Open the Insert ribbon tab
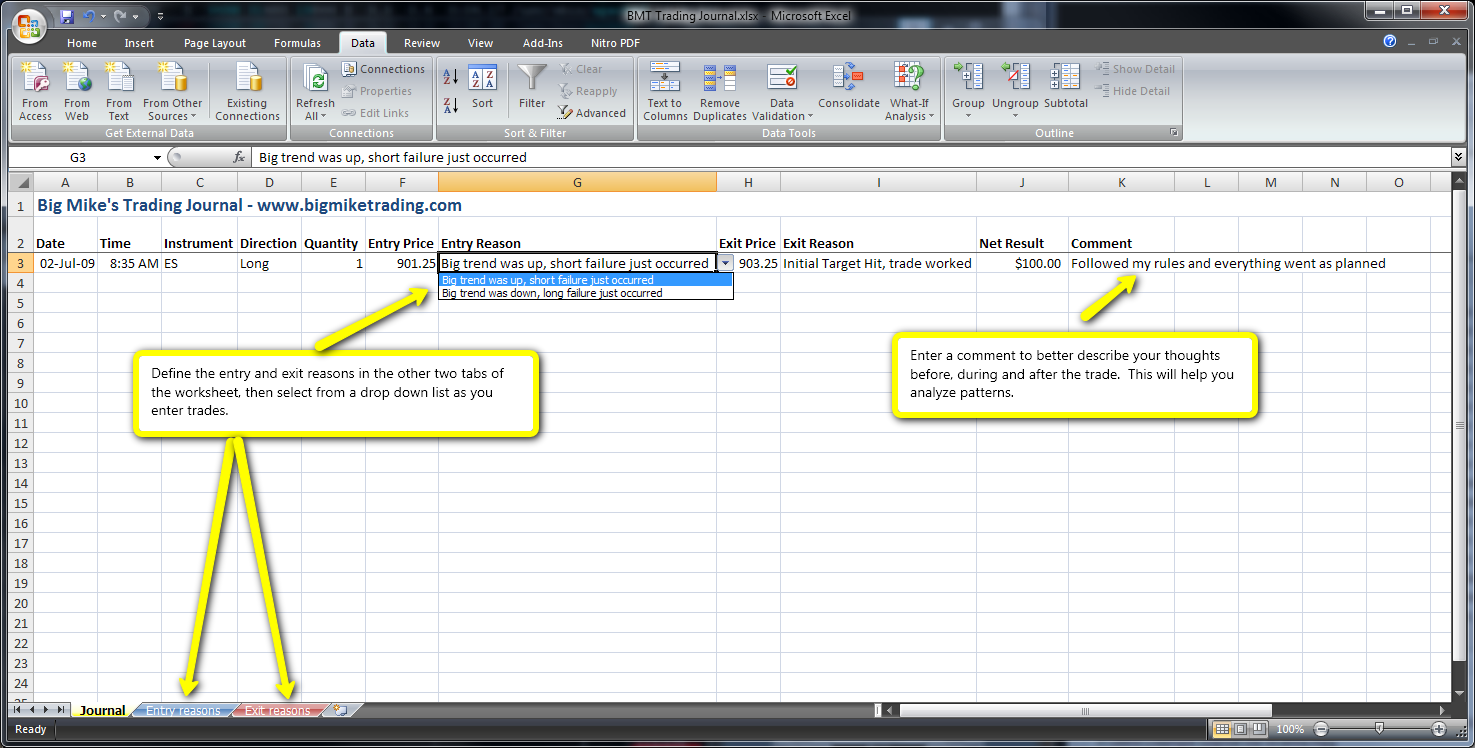Image resolution: width=1475 pixels, height=748 pixels. pyautogui.click(x=139, y=43)
